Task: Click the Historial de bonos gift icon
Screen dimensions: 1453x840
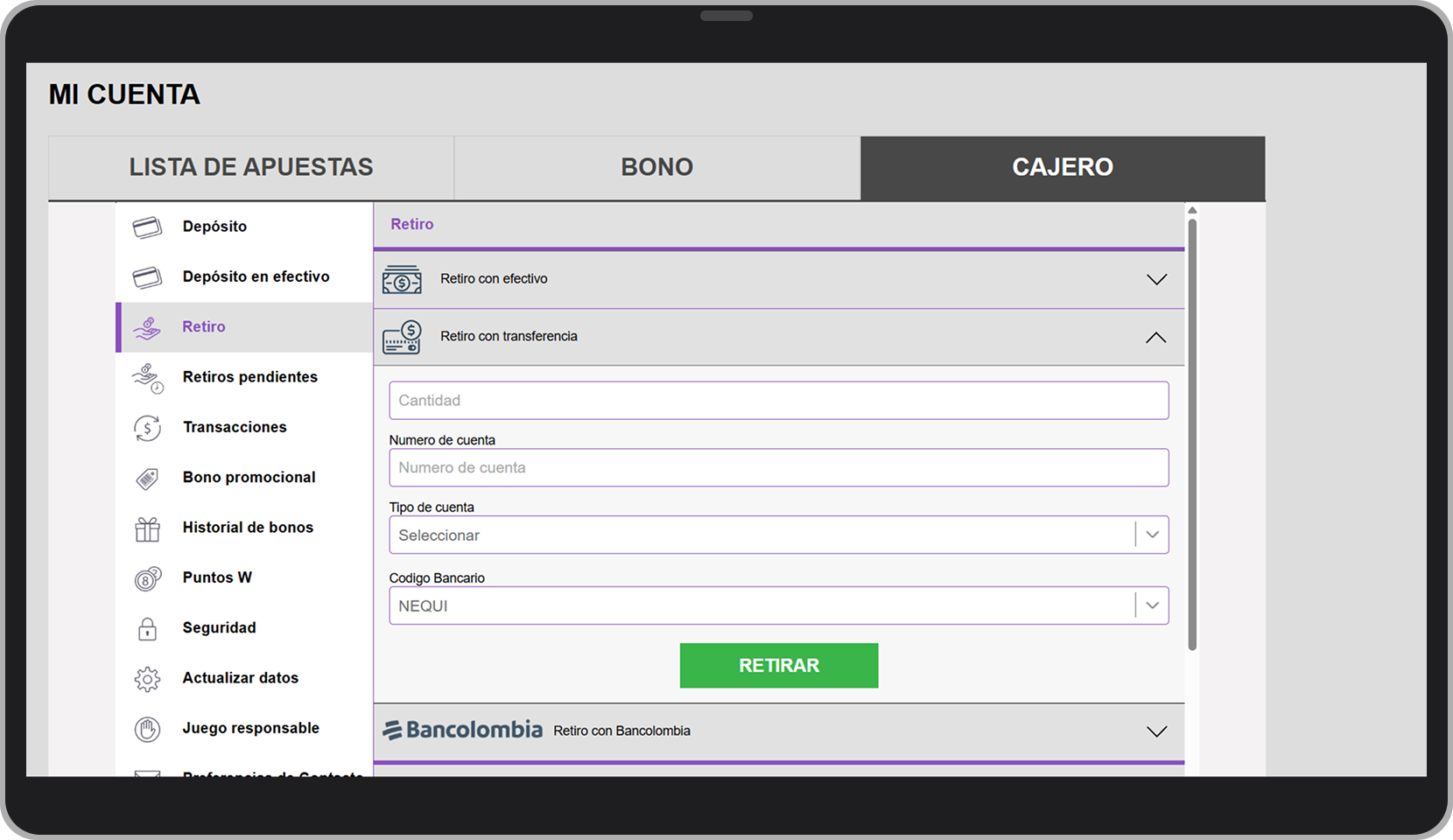Action: point(147,528)
